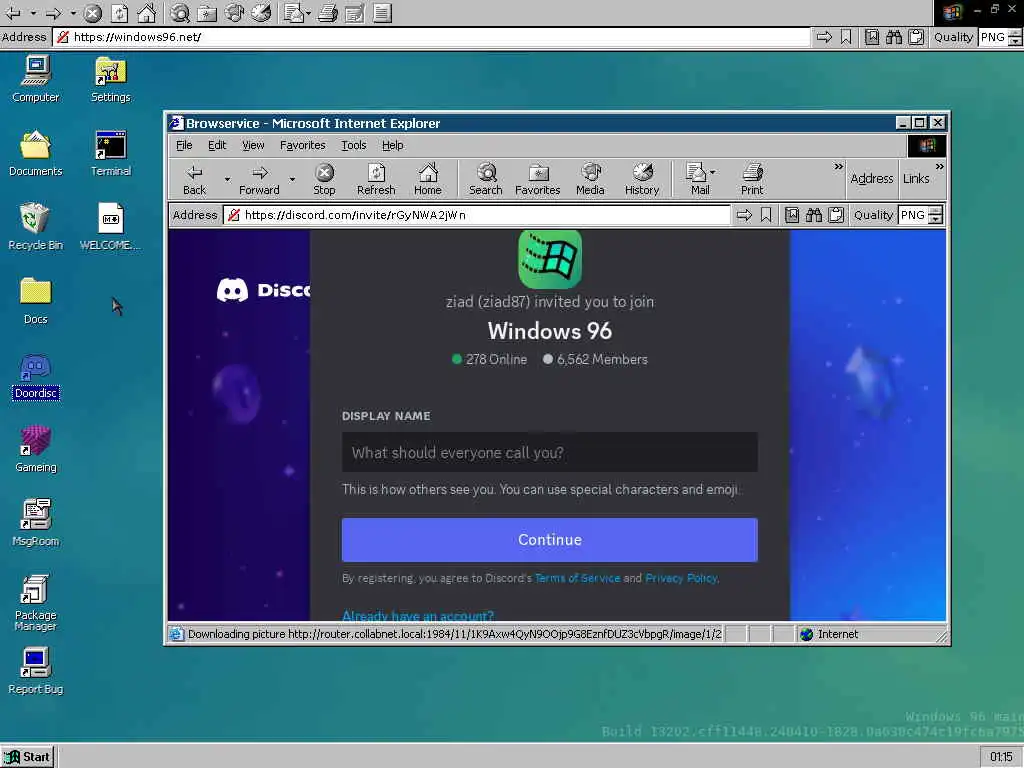Screen dimensions: 1024x768
Task: Open the Package Manager desktop icon
Action: point(35,603)
